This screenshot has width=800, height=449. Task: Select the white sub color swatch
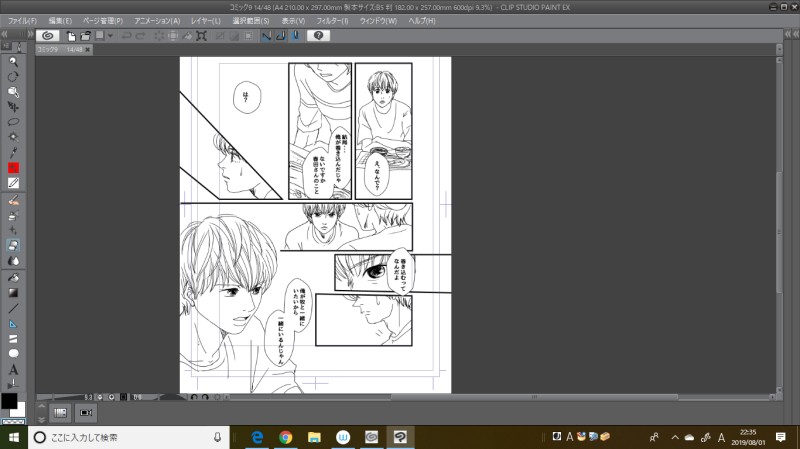click(x=19, y=410)
